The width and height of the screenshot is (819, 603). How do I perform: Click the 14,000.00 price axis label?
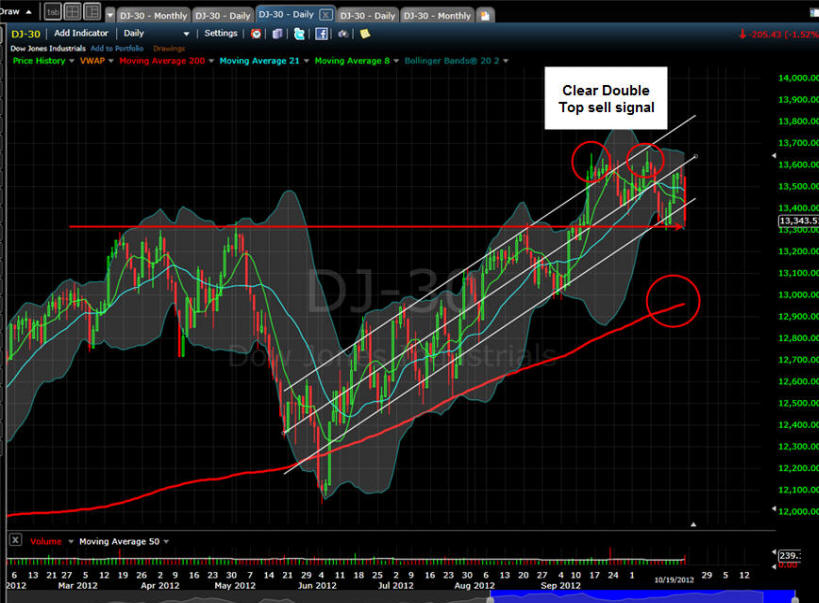[798, 78]
